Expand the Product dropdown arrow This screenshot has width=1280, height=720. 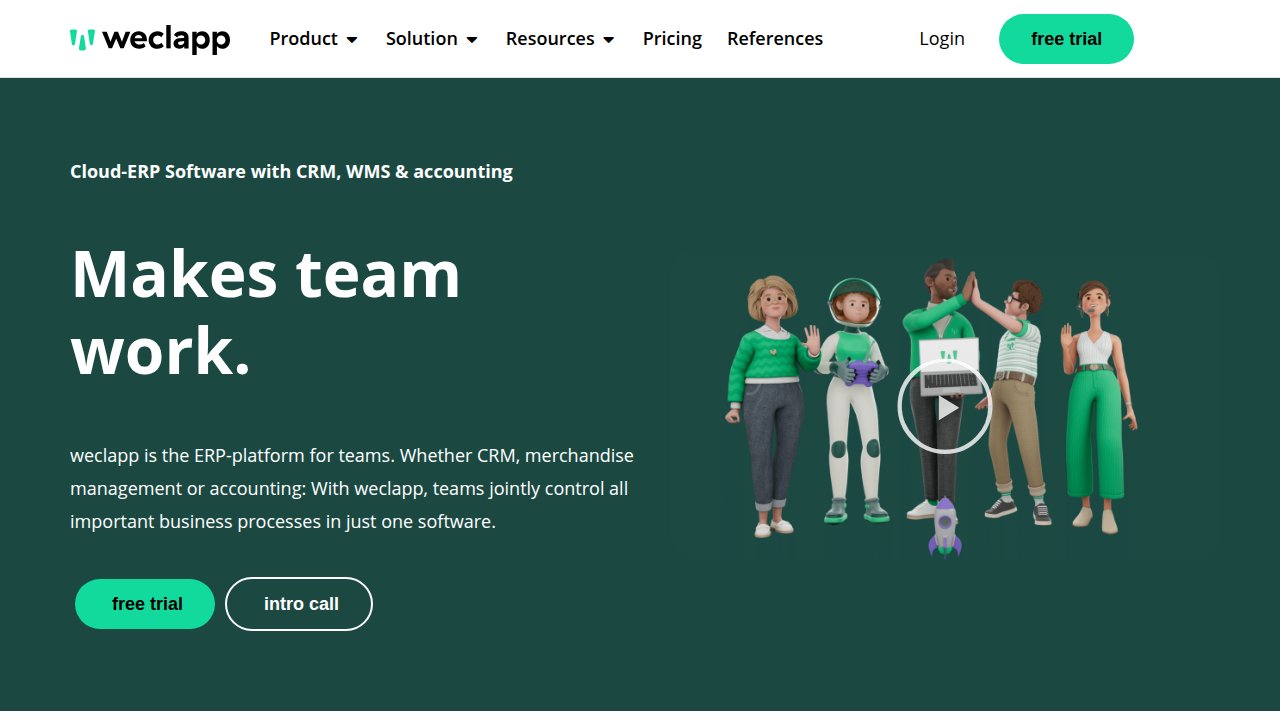coord(352,40)
